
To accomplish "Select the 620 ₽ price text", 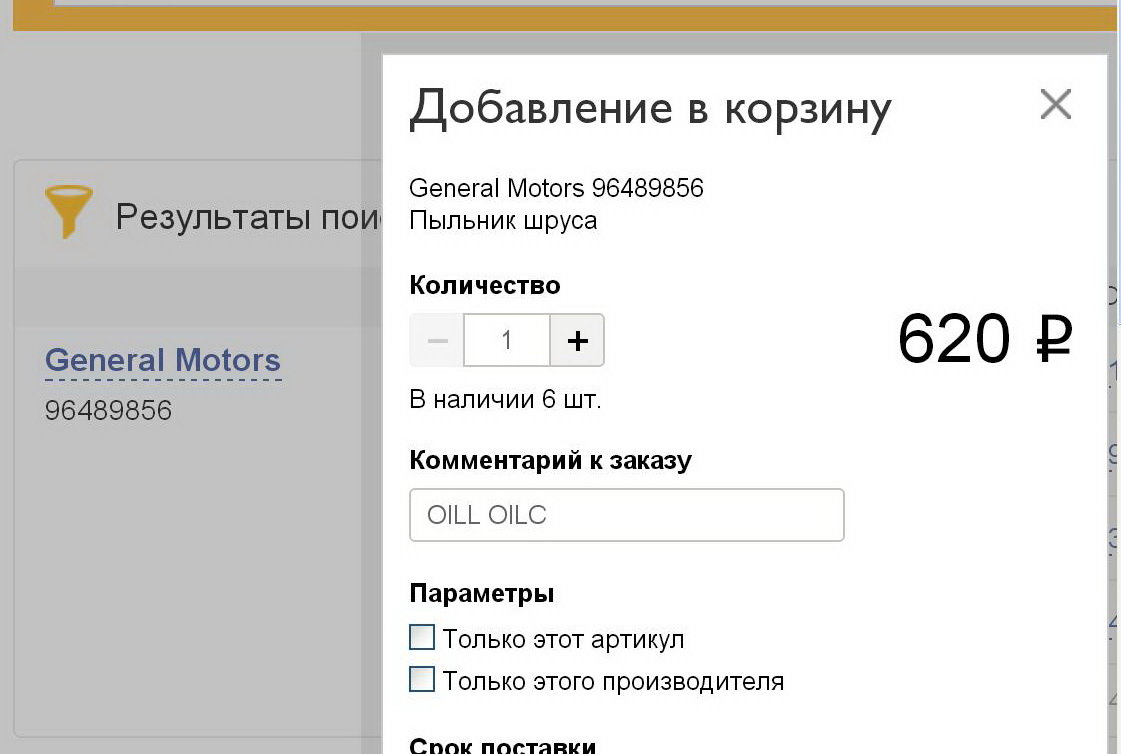I will [985, 338].
